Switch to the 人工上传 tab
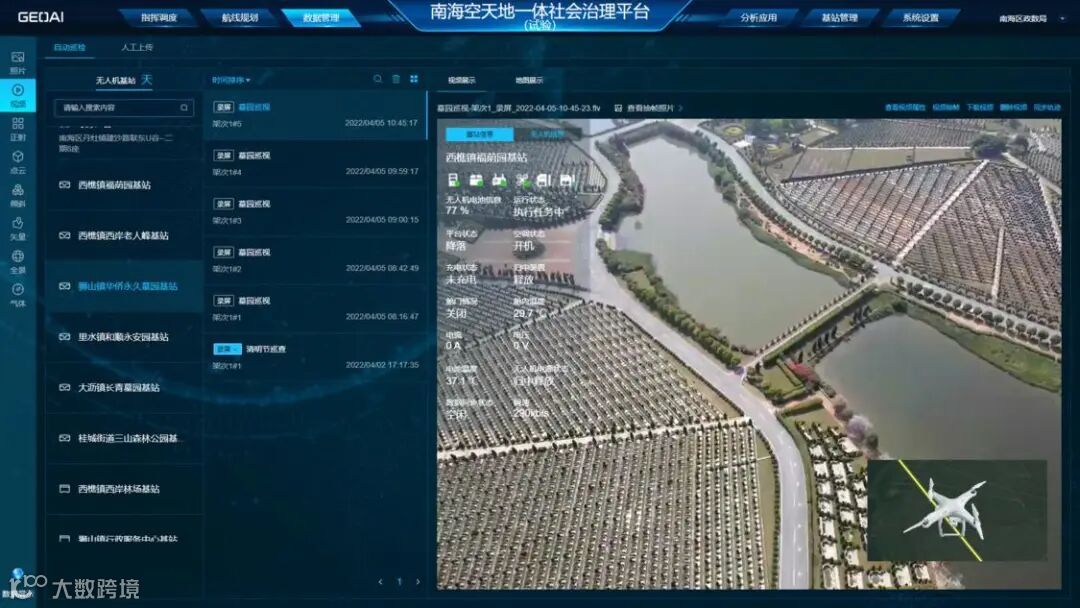1080x608 pixels. (137, 48)
